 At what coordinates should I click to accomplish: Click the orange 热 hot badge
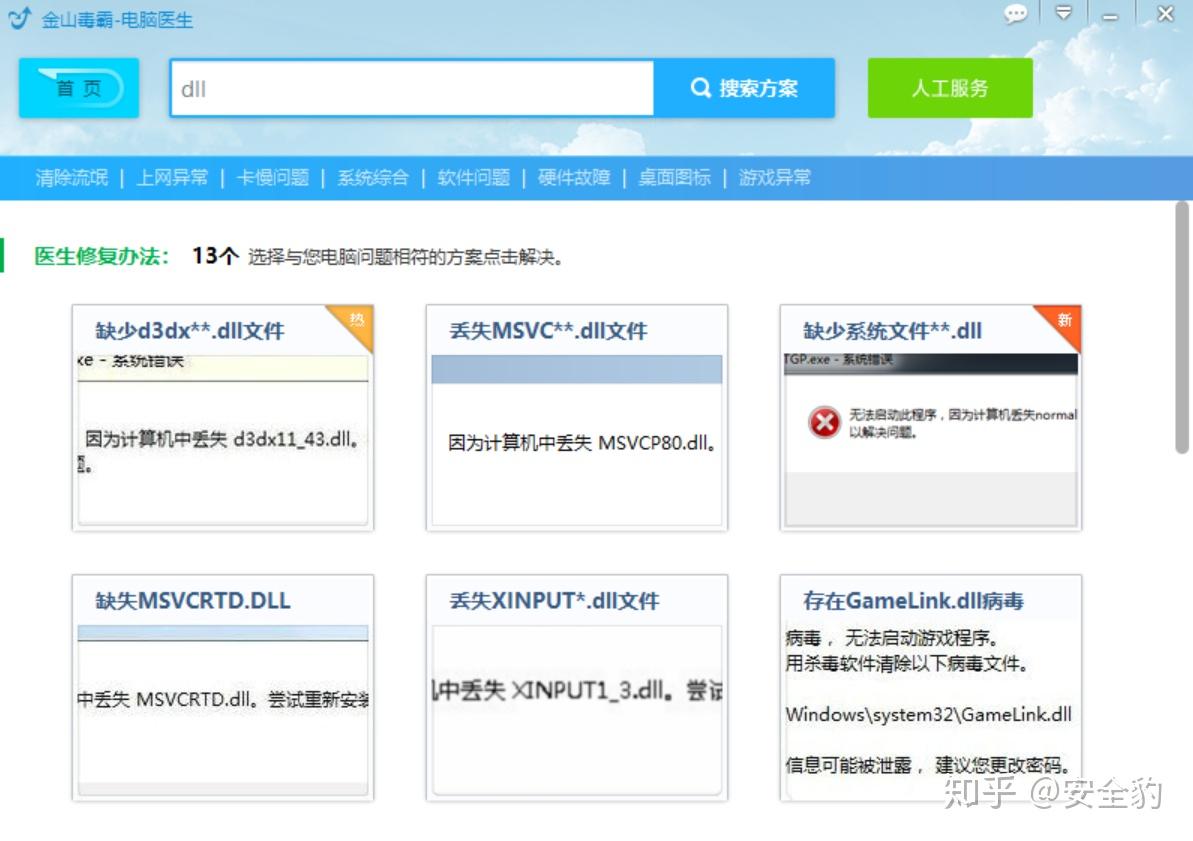point(355,321)
